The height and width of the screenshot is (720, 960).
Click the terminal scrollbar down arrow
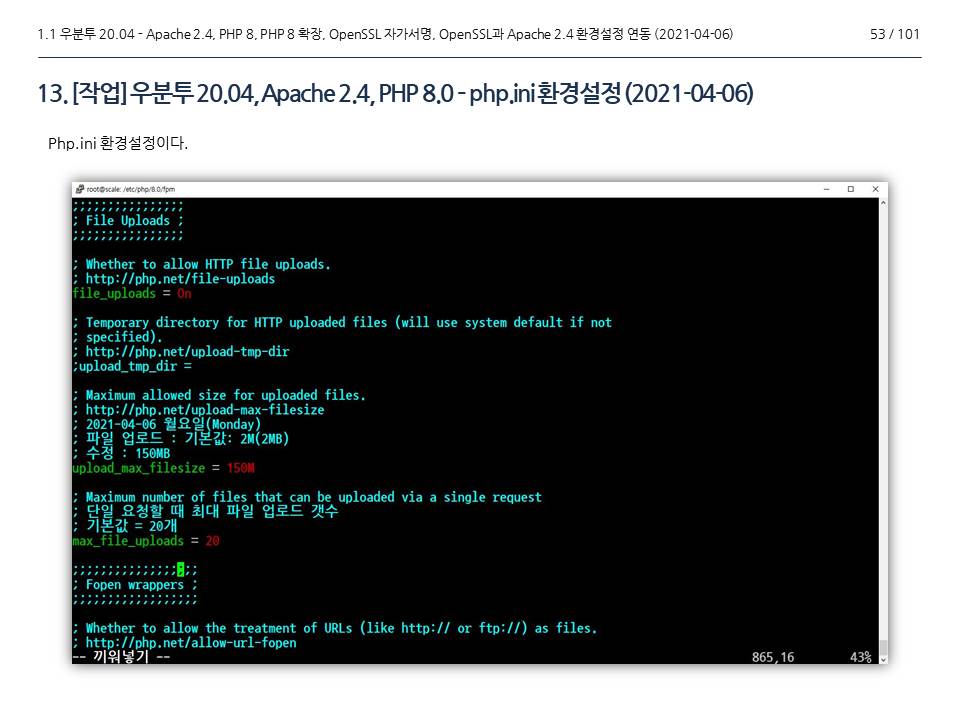pyautogui.click(x=883, y=659)
